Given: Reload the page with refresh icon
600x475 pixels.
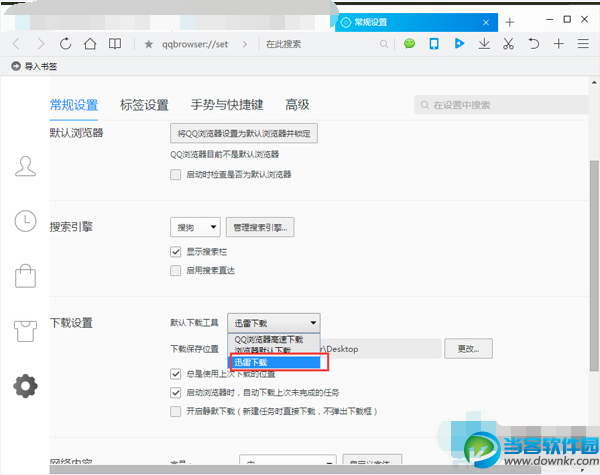Looking at the screenshot, I should pos(65,44).
